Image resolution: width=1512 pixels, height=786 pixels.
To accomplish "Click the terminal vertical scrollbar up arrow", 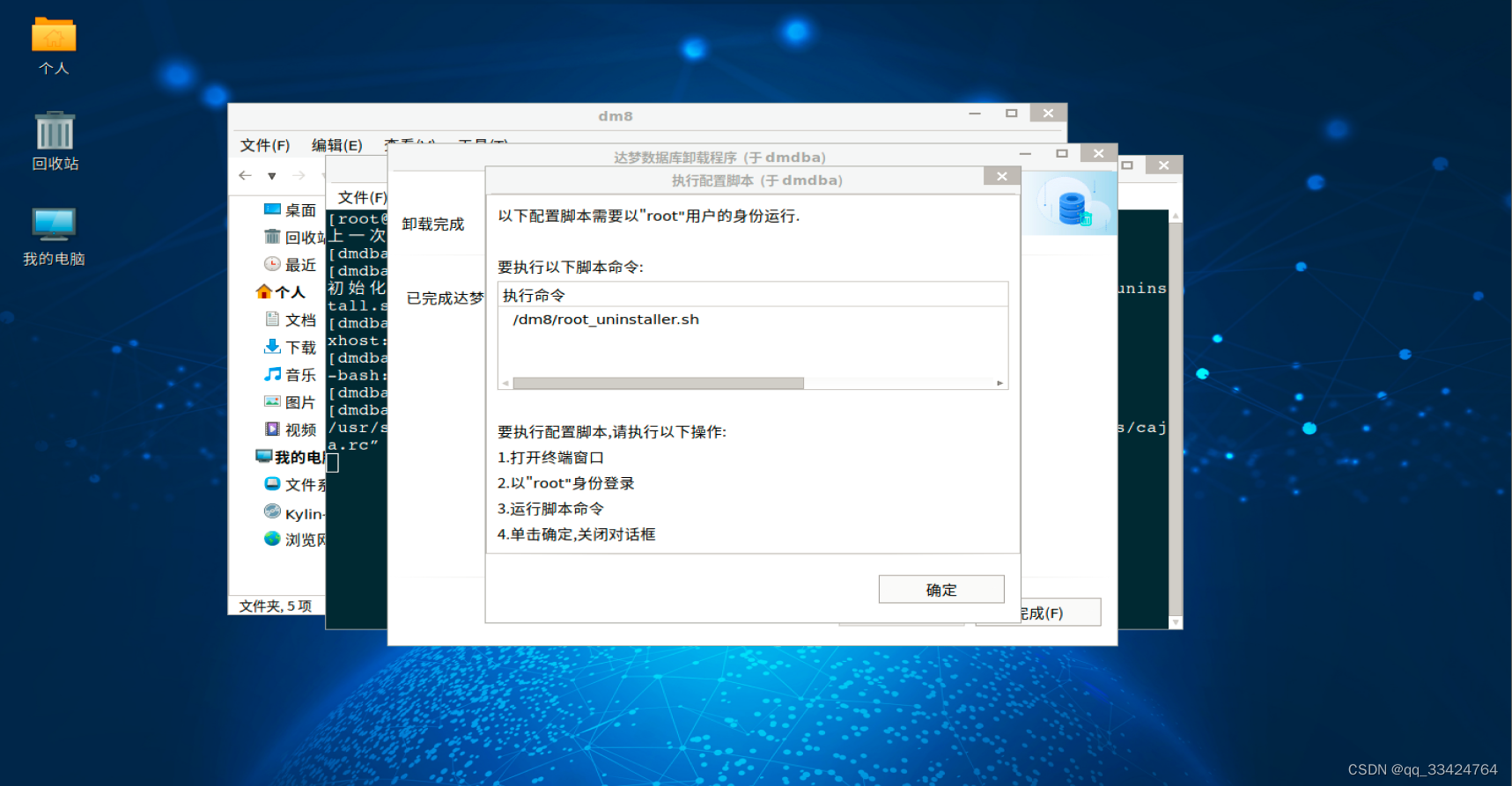I will (1176, 216).
